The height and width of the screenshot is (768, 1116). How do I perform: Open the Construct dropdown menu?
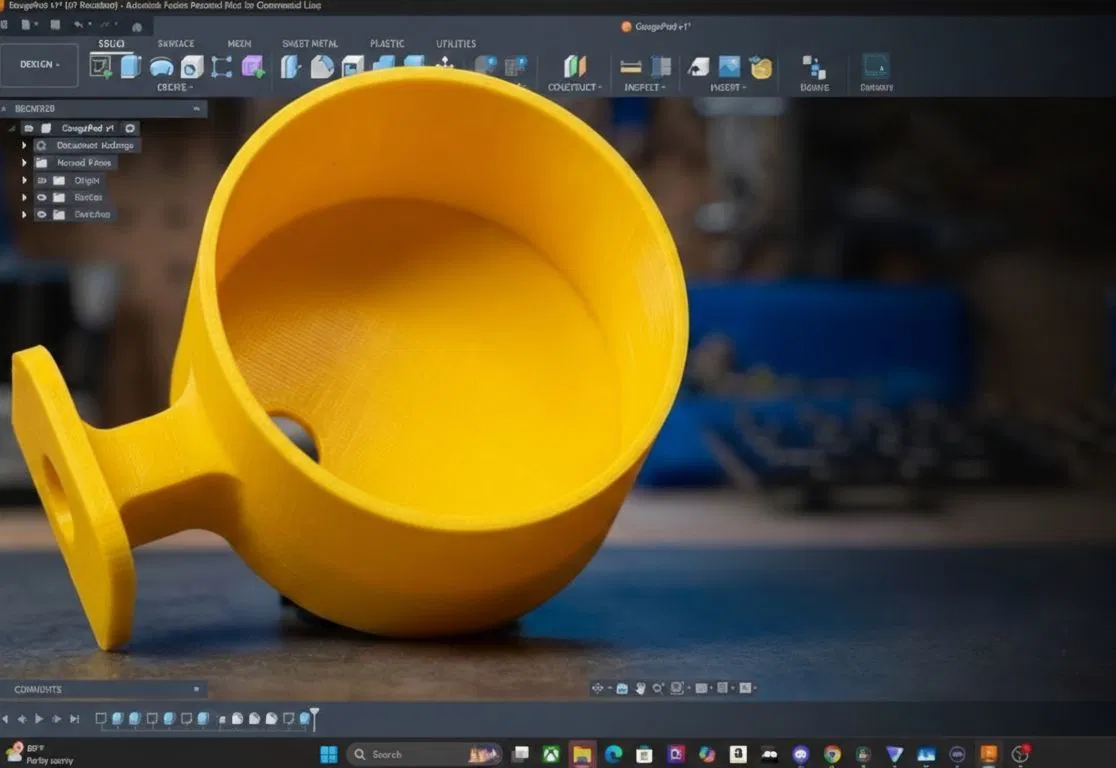(x=574, y=87)
